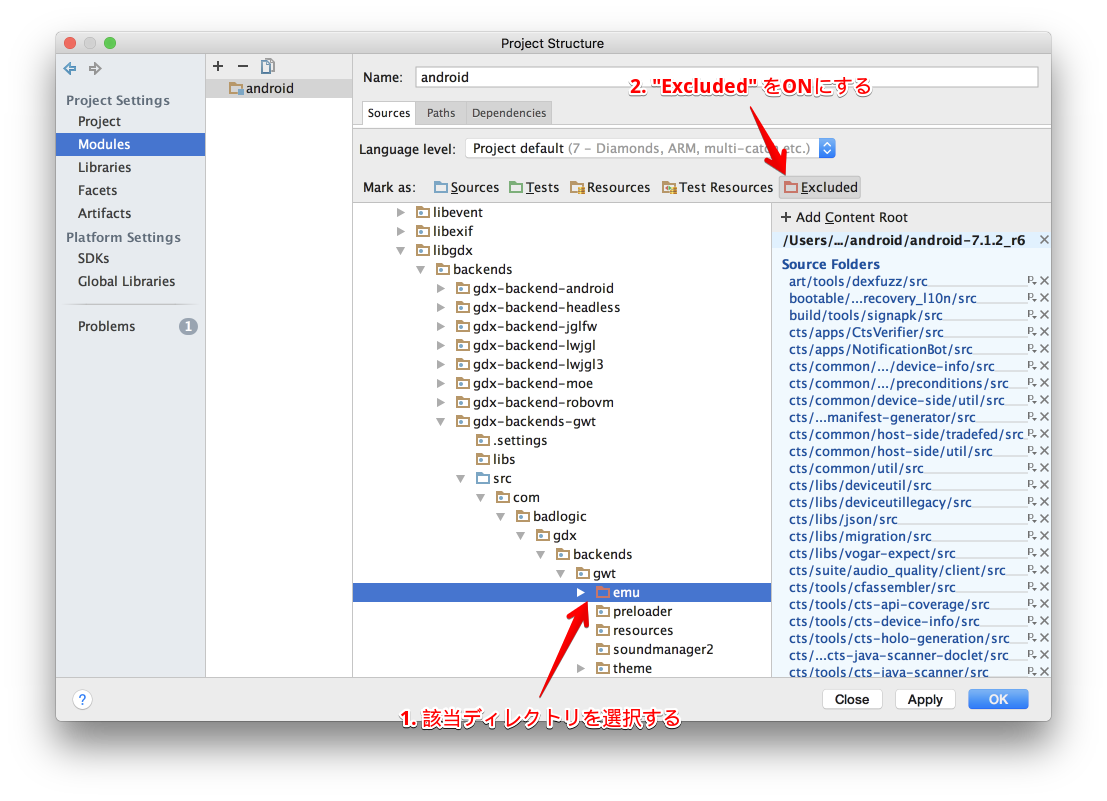The height and width of the screenshot is (801, 1107).
Task: Collapse the libgdx tree node
Action: pos(400,250)
